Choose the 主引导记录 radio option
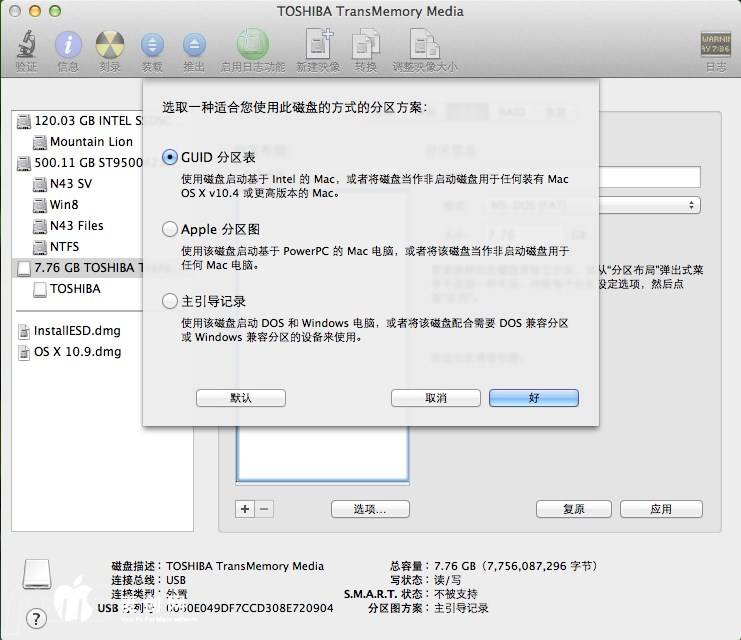Screen dimensions: 741x640 [x=170, y=301]
